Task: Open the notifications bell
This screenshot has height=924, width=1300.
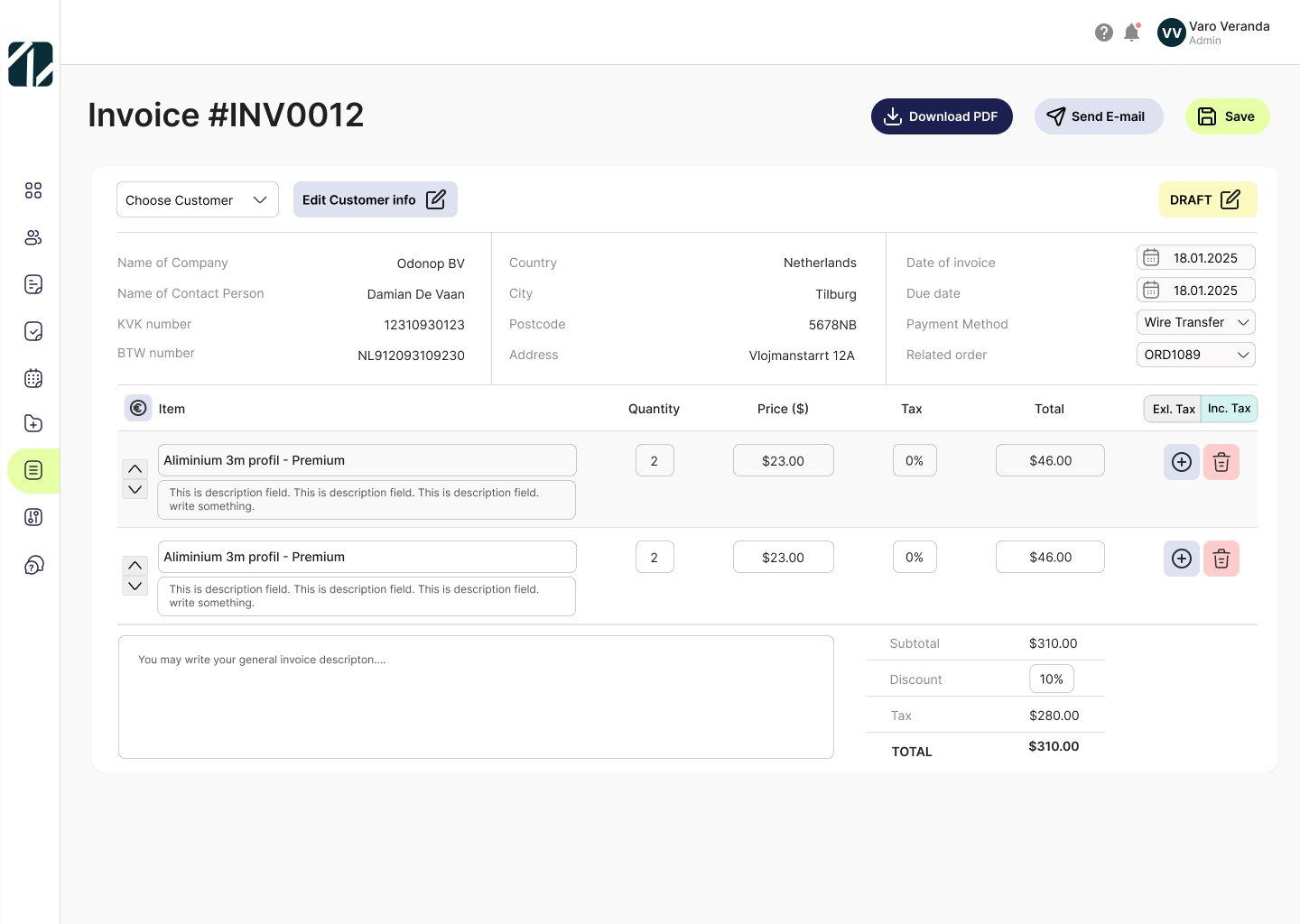Action: (1131, 32)
